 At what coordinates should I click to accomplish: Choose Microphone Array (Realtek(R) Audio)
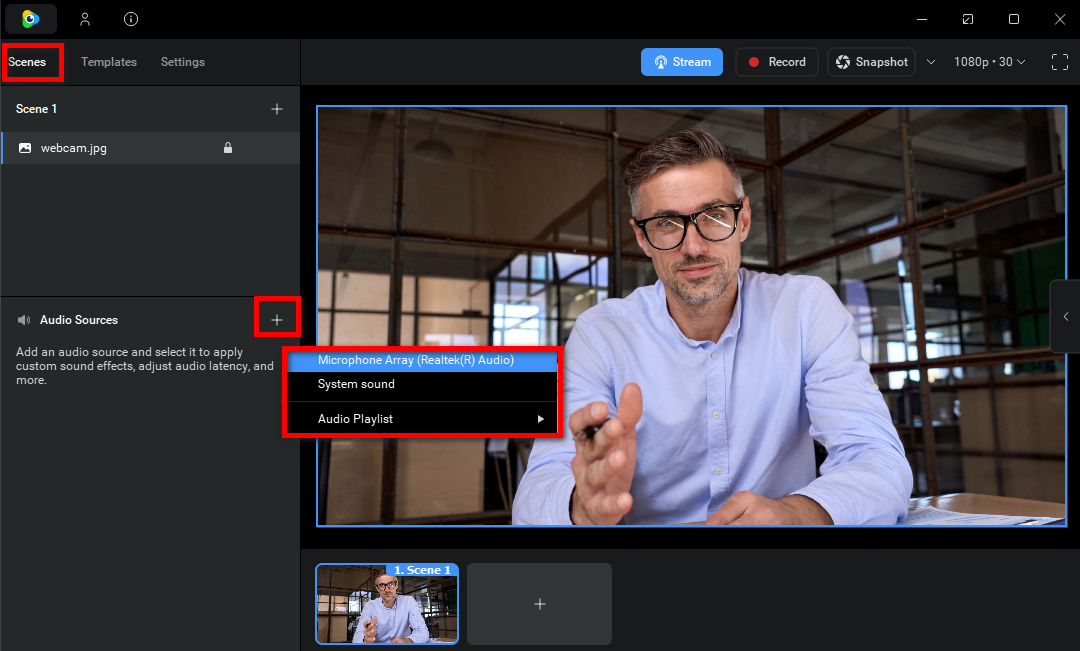[416, 360]
